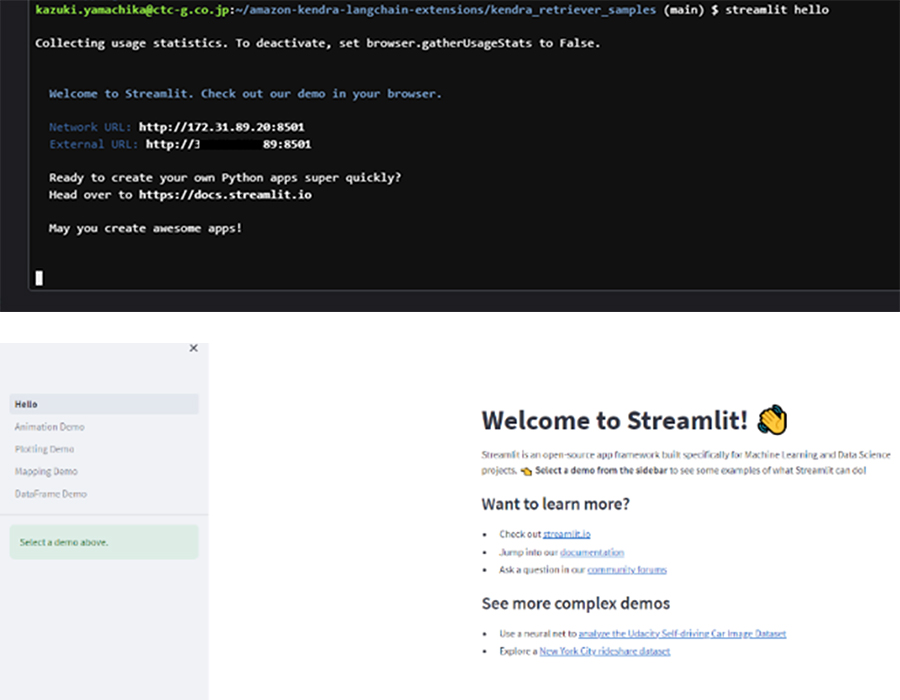The width and height of the screenshot is (900, 700).
Task: Click the 'Welcome to Streamlit. Check out our demo' line
Action: click(x=245, y=94)
